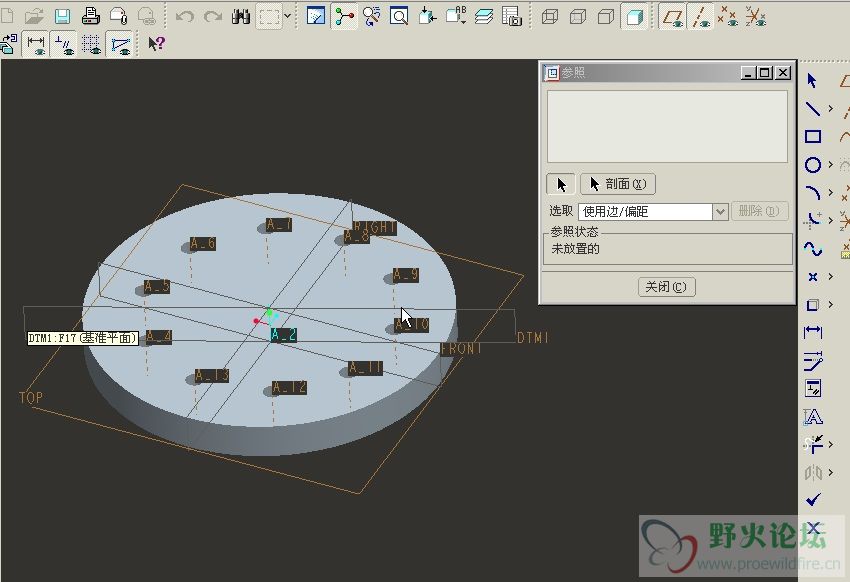Screen dimensions: 850x582
Task: Click the 剖面(X) button in 参照 dialog
Action: coord(618,184)
